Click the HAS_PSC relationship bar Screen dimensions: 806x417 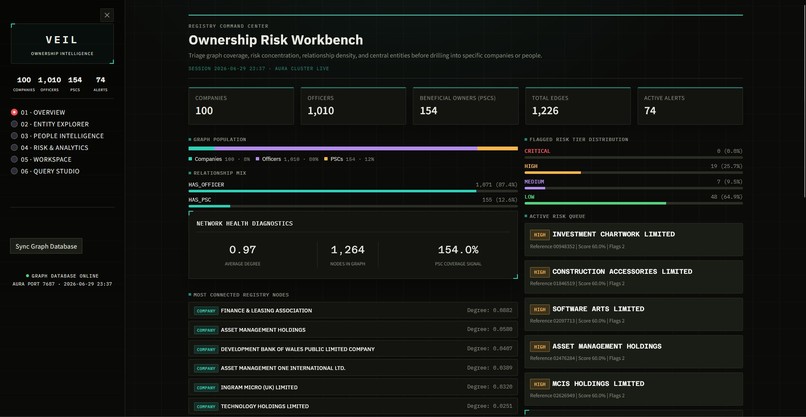pyautogui.click(x=353, y=206)
